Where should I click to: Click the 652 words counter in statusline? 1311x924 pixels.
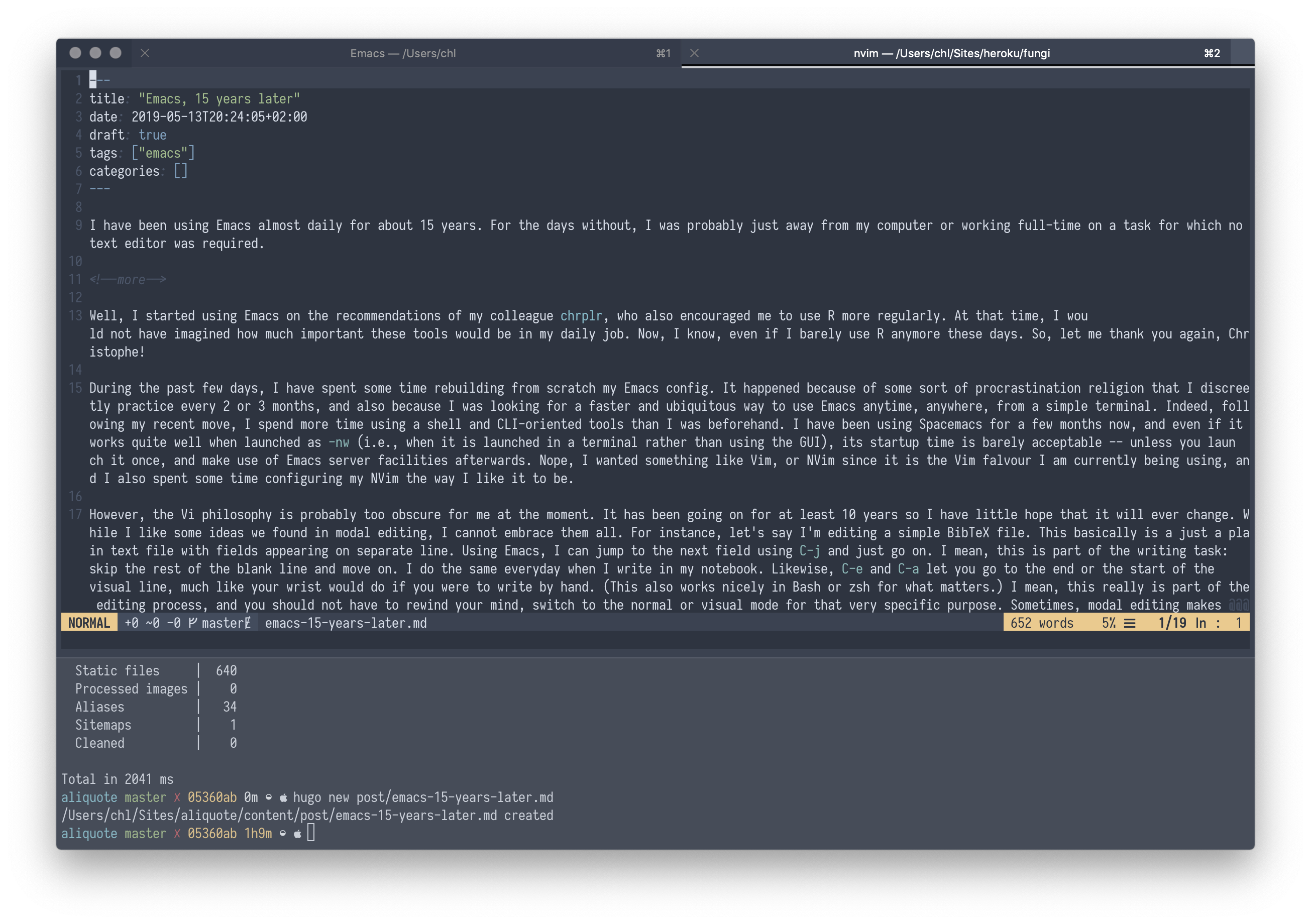[1041, 623]
